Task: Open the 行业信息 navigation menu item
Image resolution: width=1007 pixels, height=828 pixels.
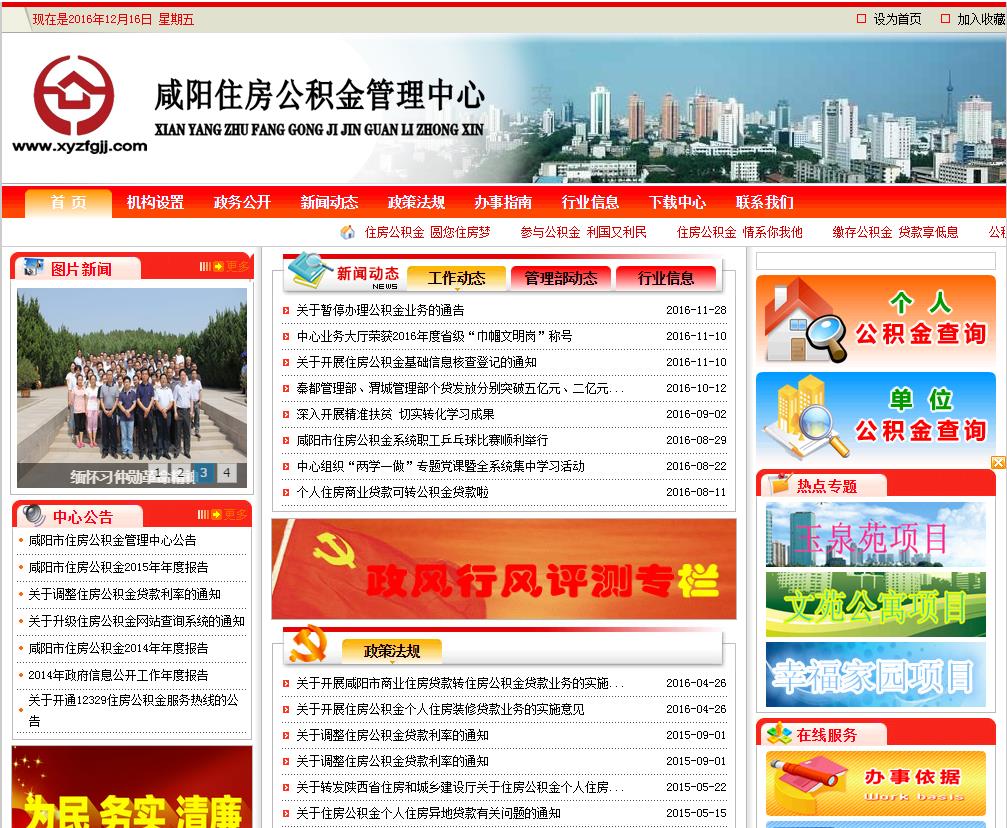Action: pyautogui.click(x=590, y=202)
